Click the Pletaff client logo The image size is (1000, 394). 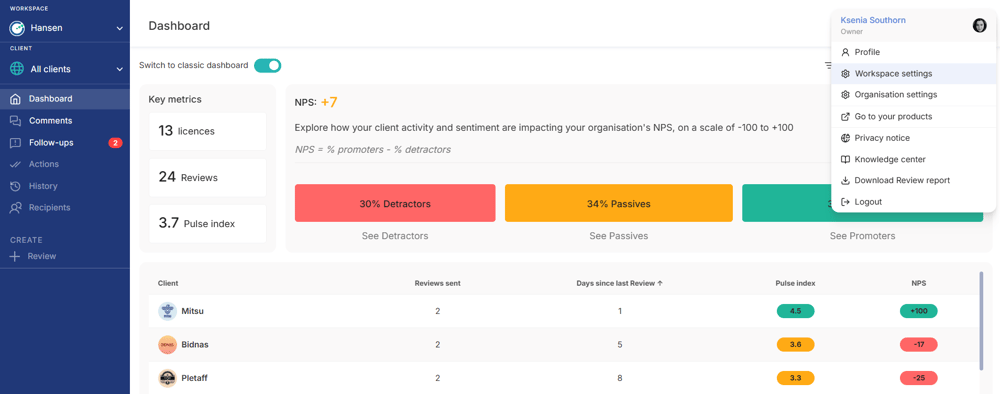click(x=167, y=378)
